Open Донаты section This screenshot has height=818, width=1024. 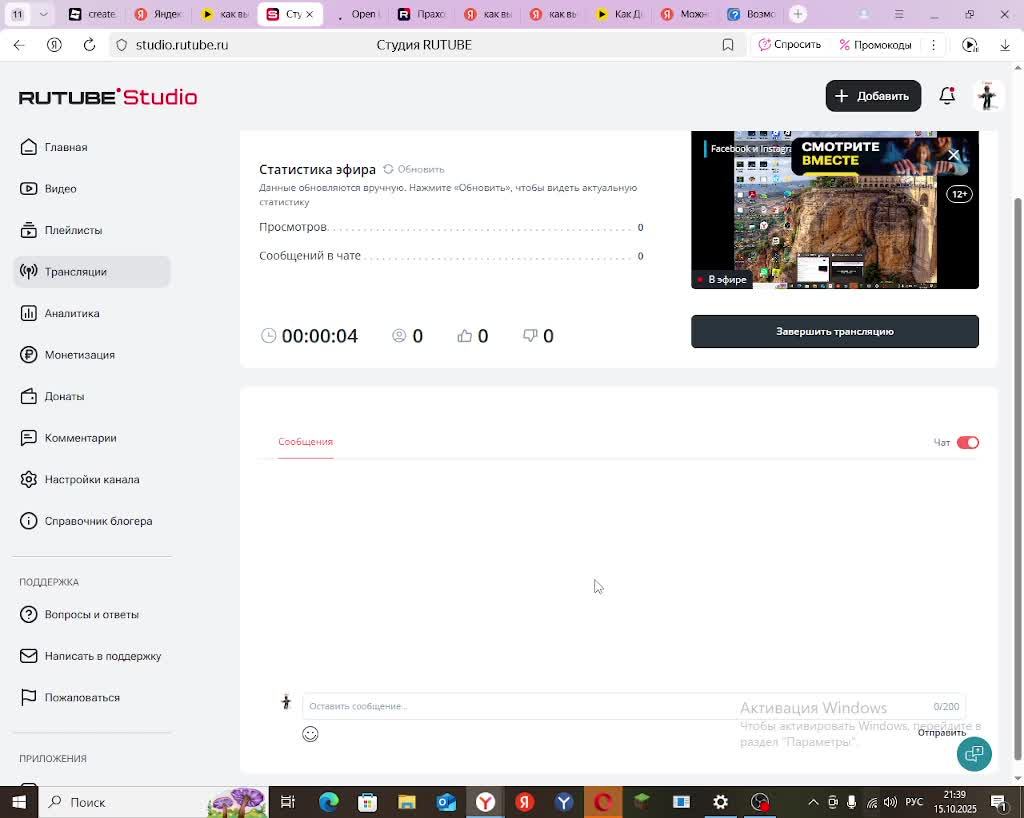click(x=52, y=396)
